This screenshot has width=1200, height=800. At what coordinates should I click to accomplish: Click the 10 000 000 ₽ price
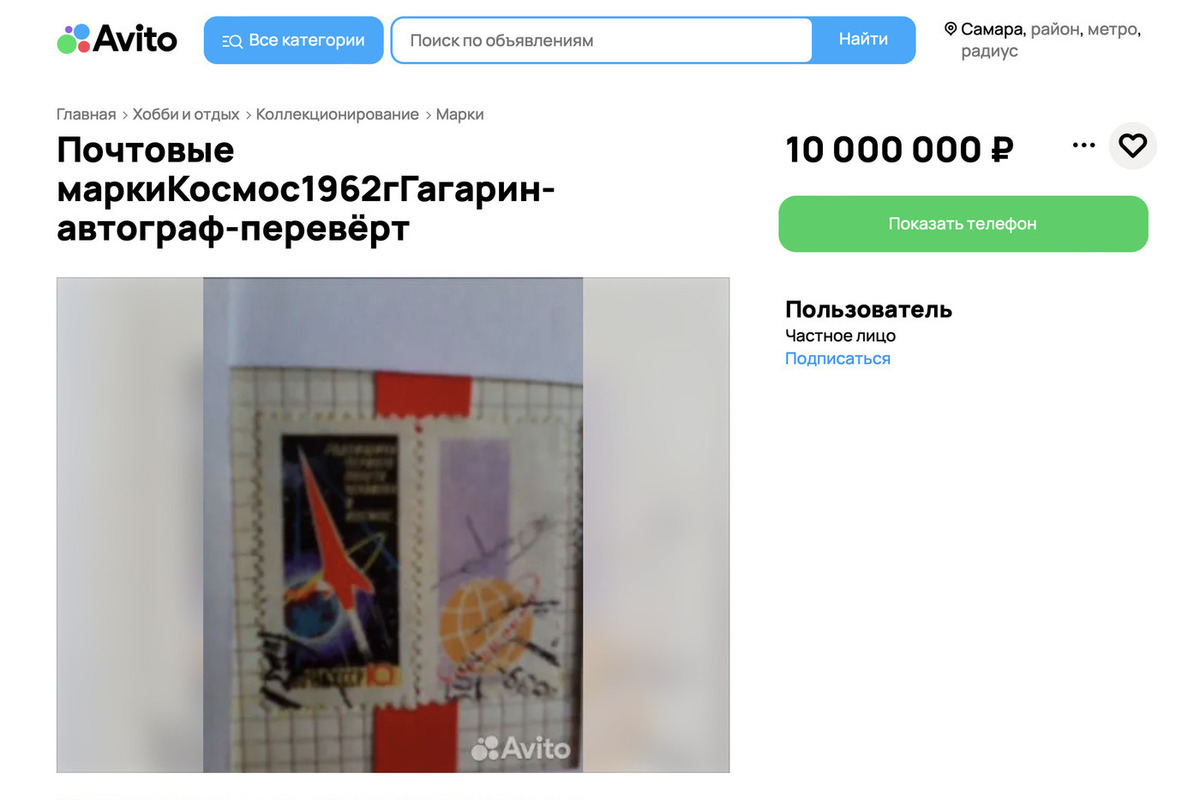click(899, 150)
